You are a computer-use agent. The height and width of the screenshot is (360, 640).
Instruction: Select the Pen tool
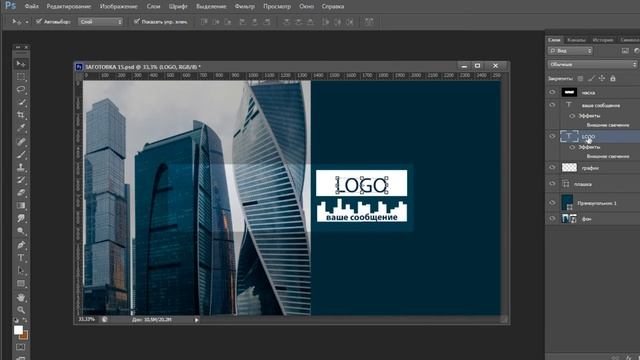20,245
